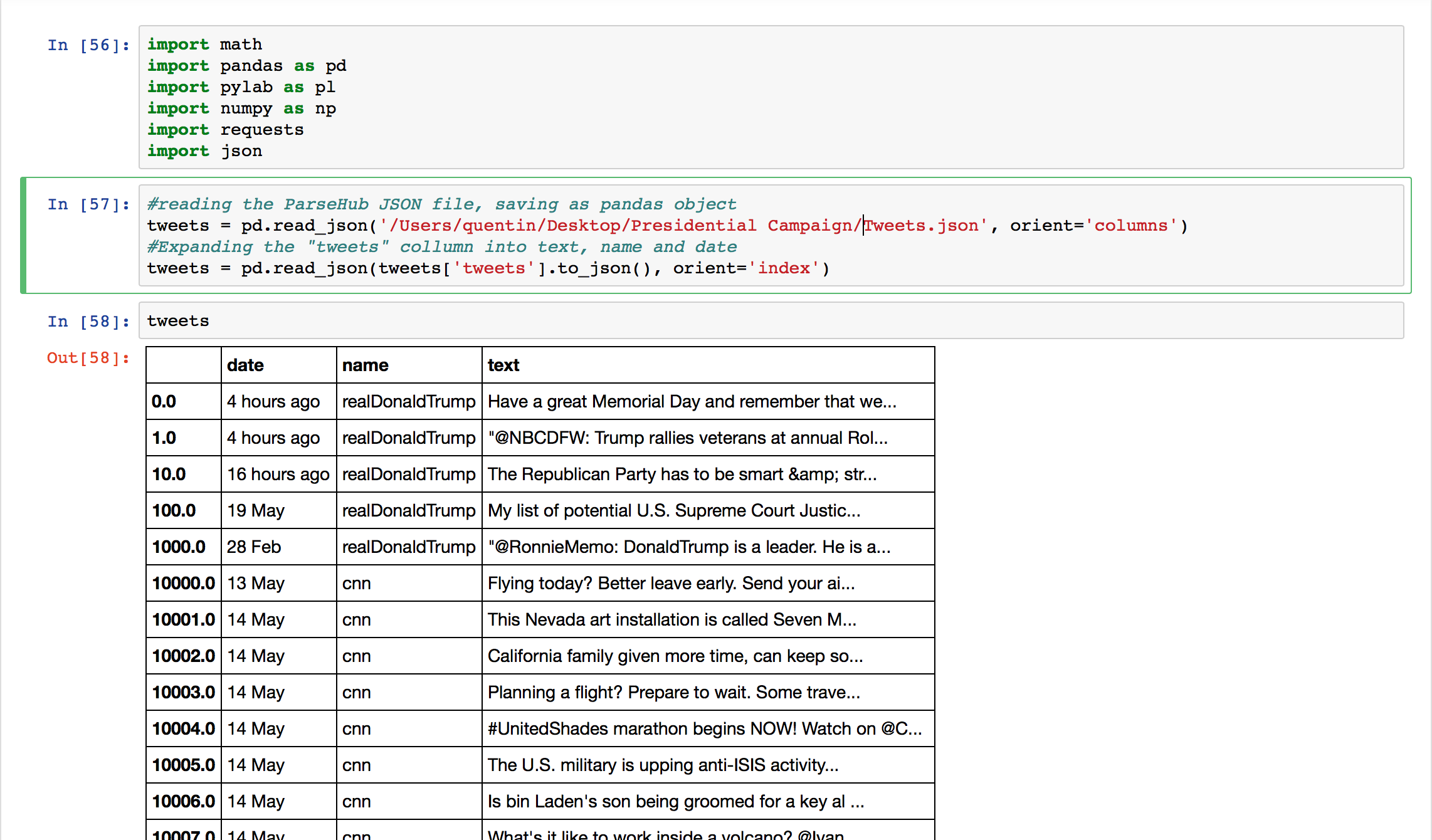Viewport: 1432px width, 840px height.
Task: Click the row index 10006.0
Action: (184, 802)
